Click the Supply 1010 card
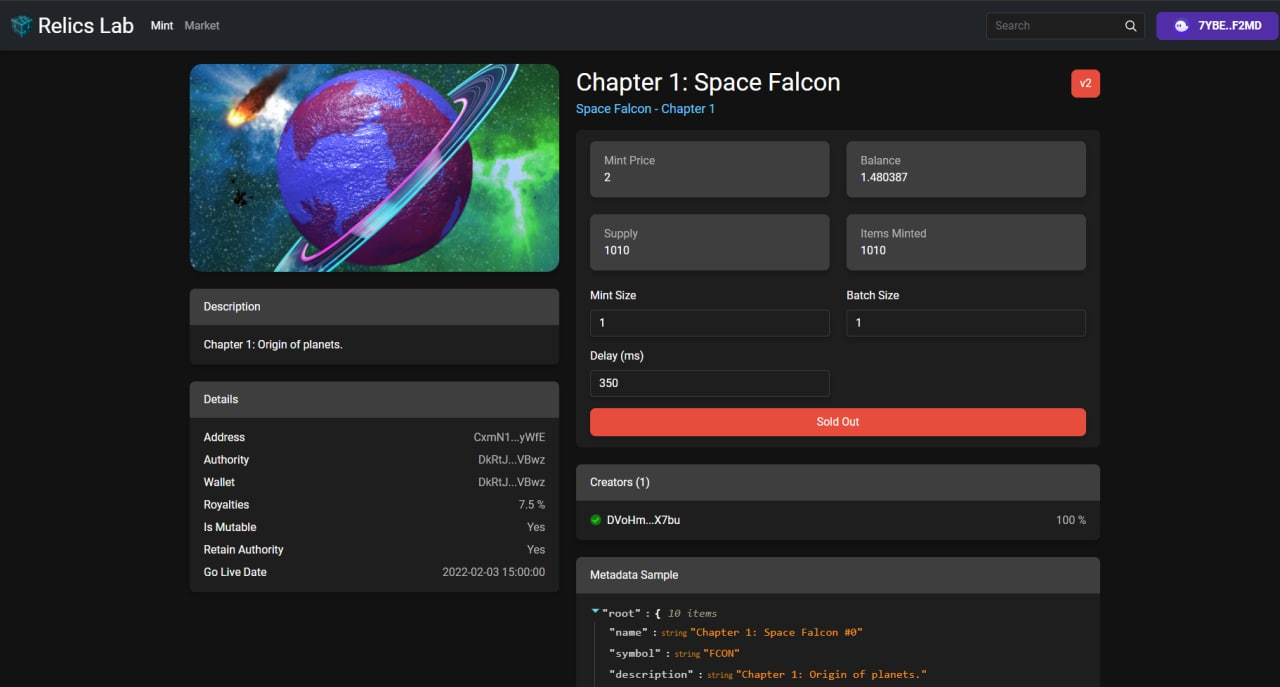The image size is (1280, 687). click(710, 242)
